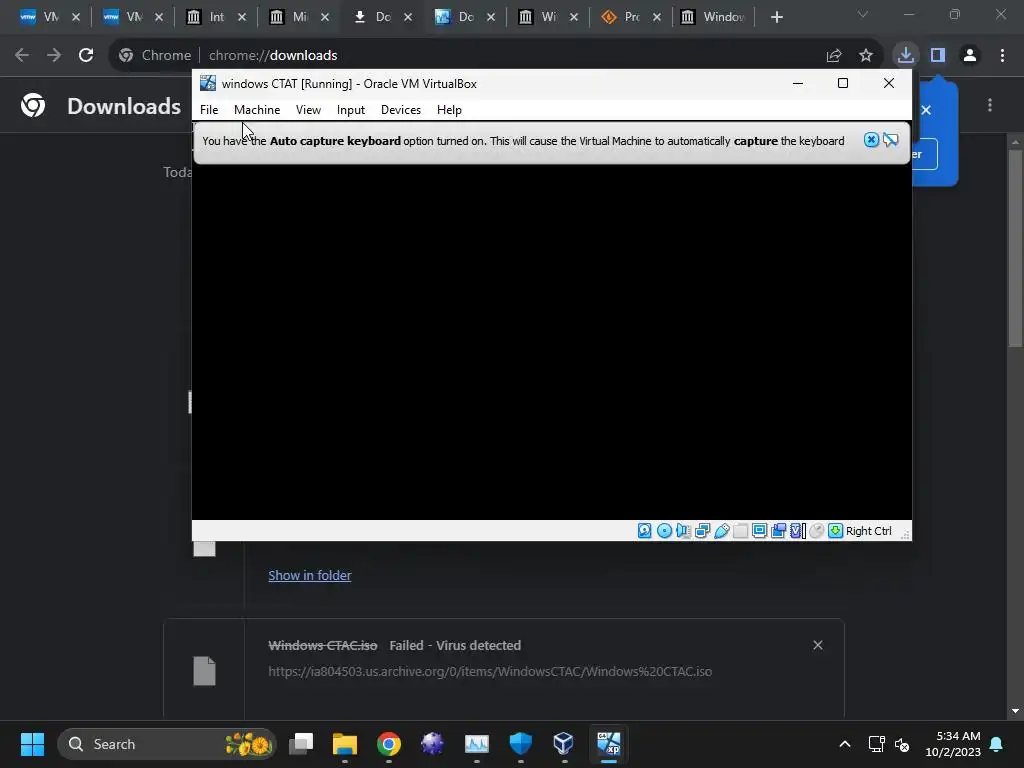Click the muted volume tray icon
The width and height of the screenshot is (1024, 768).
(x=902, y=744)
